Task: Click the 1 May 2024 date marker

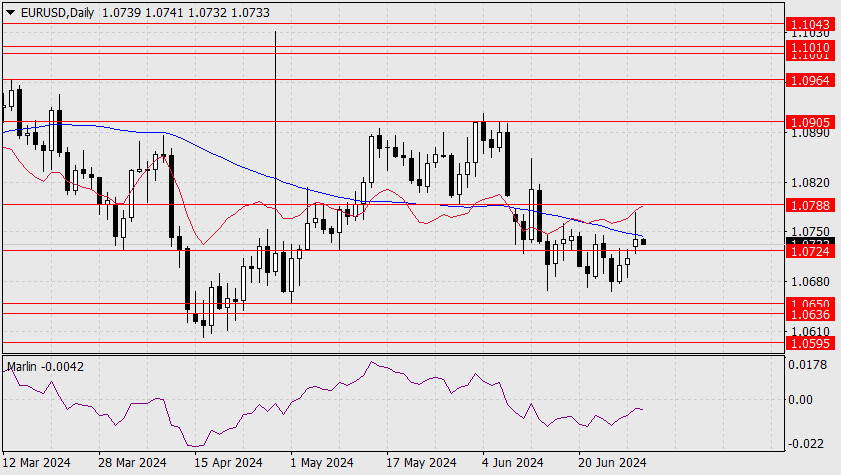Action: (322, 462)
